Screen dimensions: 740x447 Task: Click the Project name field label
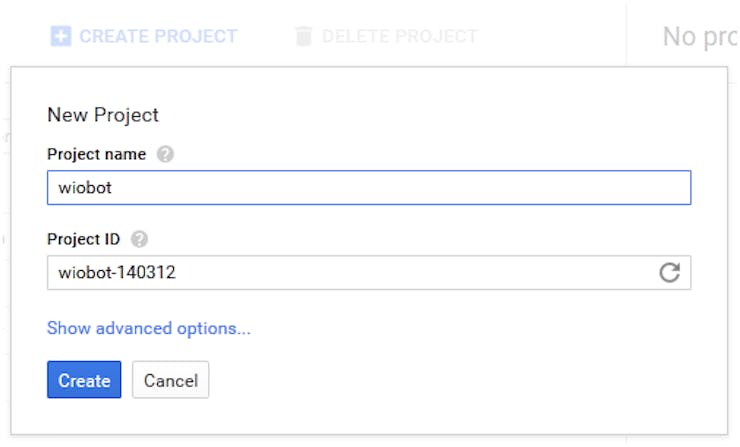pos(96,154)
